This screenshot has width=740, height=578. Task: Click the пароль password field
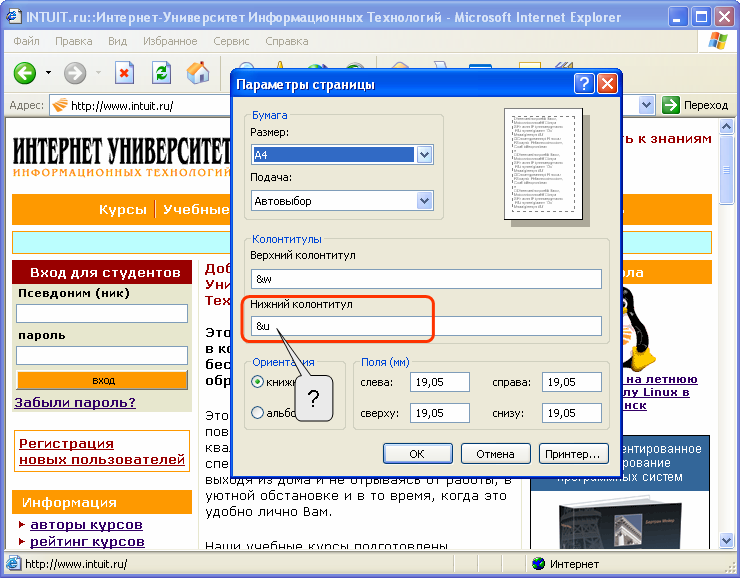[102, 355]
